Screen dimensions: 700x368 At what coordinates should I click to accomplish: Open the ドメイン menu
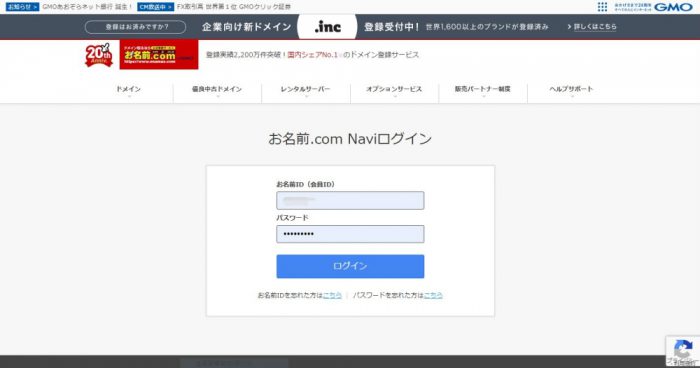tap(129, 89)
